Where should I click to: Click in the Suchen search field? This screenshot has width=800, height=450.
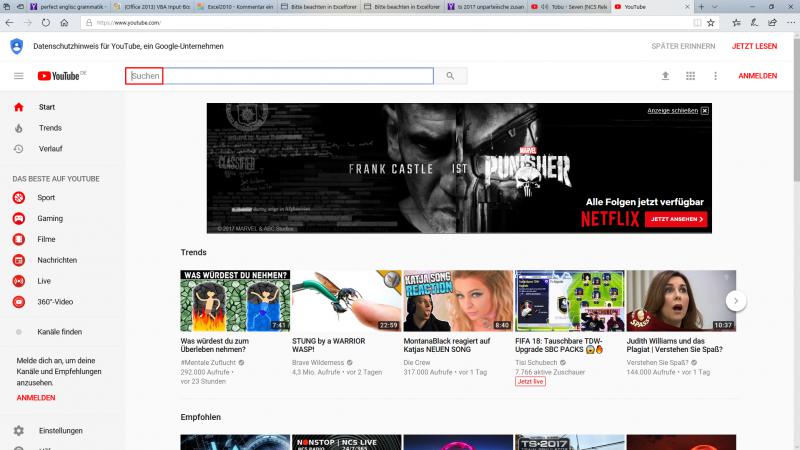[280, 76]
